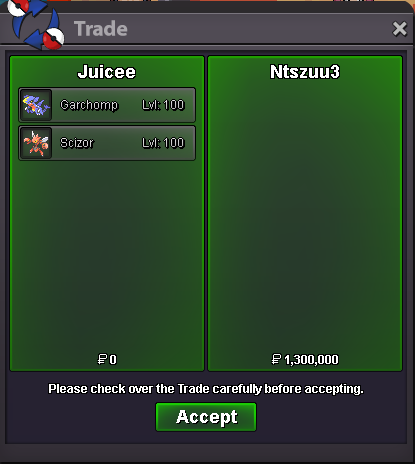Click the Ntszuu3 player name heading
This screenshot has width=415, height=464.
pos(305,72)
